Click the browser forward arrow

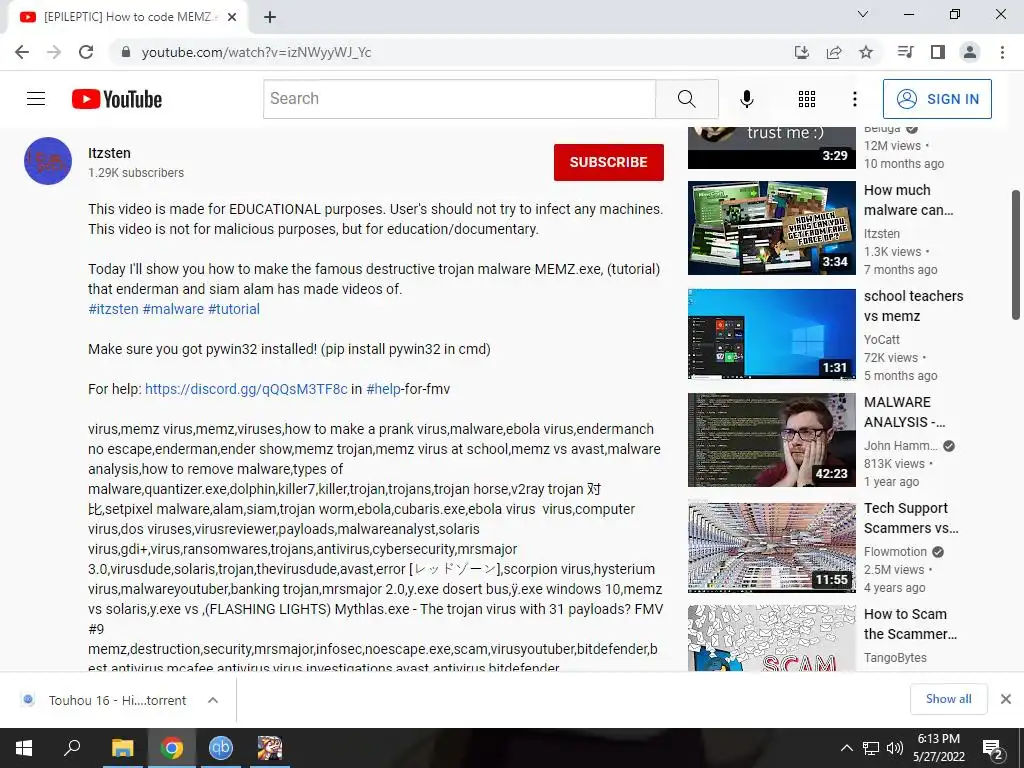[x=54, y=52]
